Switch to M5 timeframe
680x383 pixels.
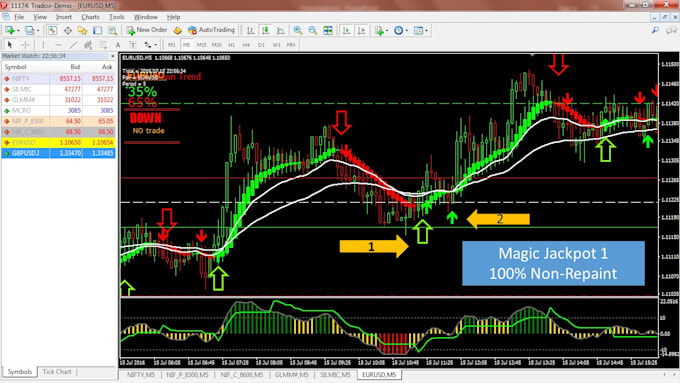(x=186, y=45)
